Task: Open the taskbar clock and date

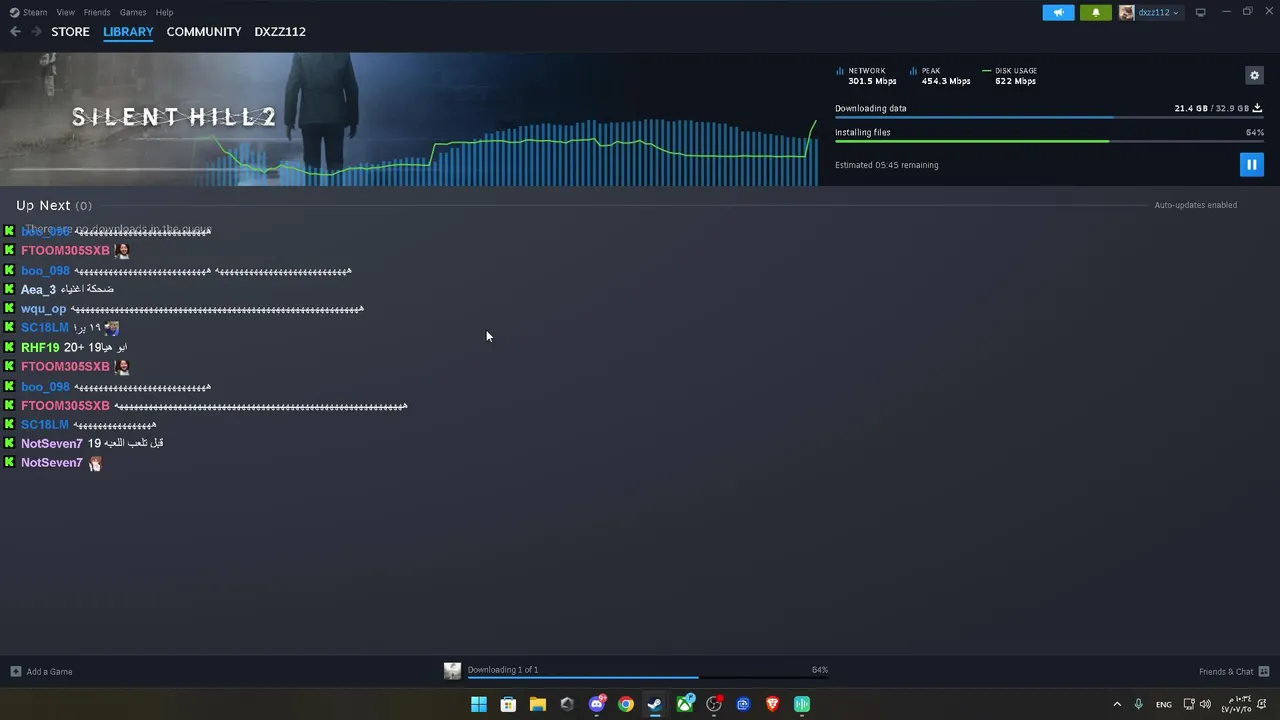Action: pyautogui.click(x=1236, y=704)
